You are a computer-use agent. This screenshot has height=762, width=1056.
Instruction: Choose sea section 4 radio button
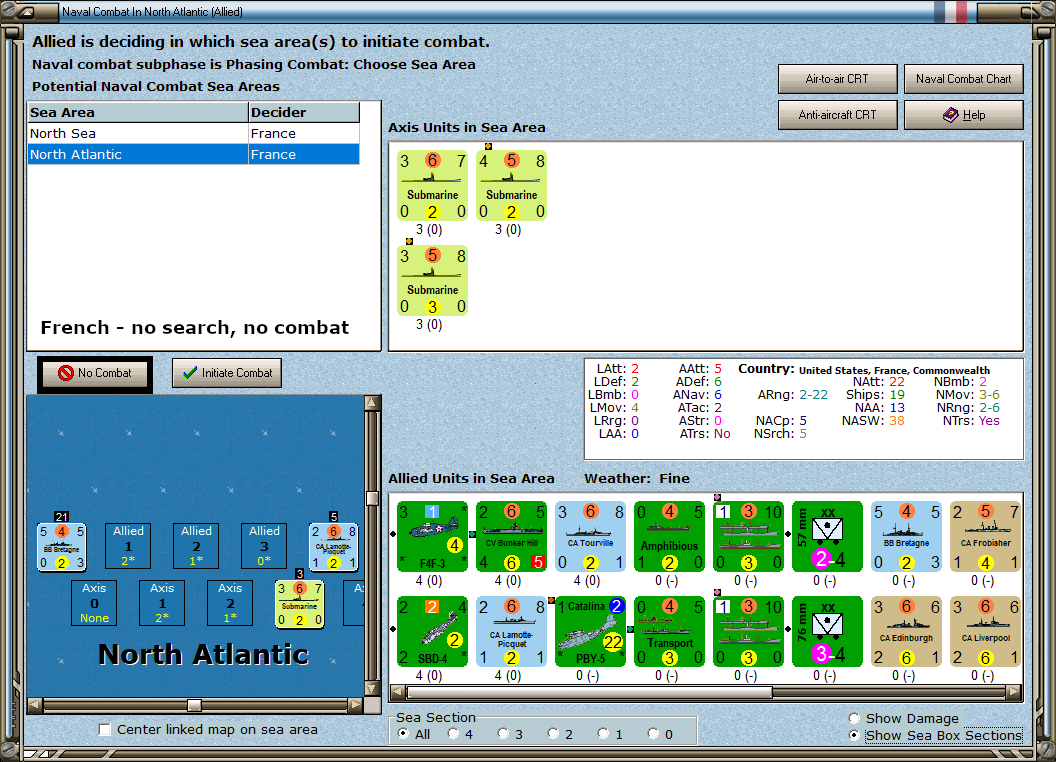pos(453,734)
